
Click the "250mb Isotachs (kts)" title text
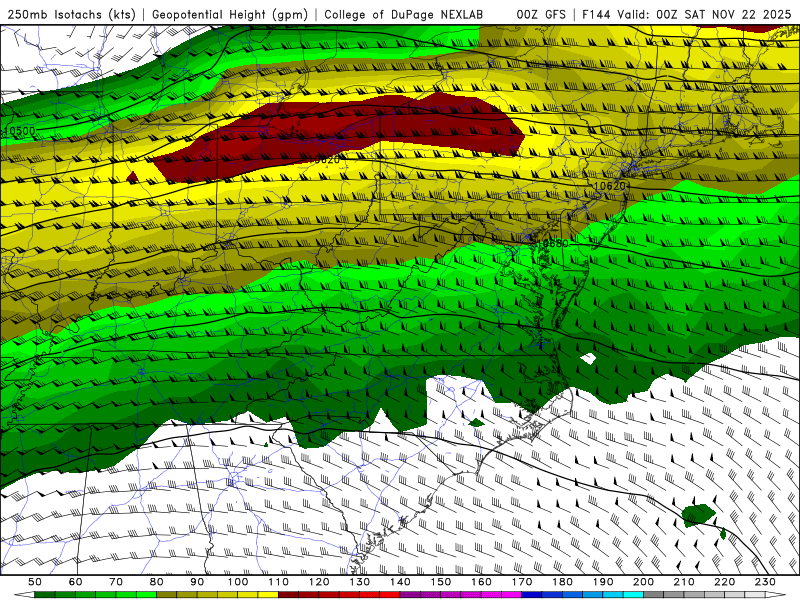click(x=72, y=14)
